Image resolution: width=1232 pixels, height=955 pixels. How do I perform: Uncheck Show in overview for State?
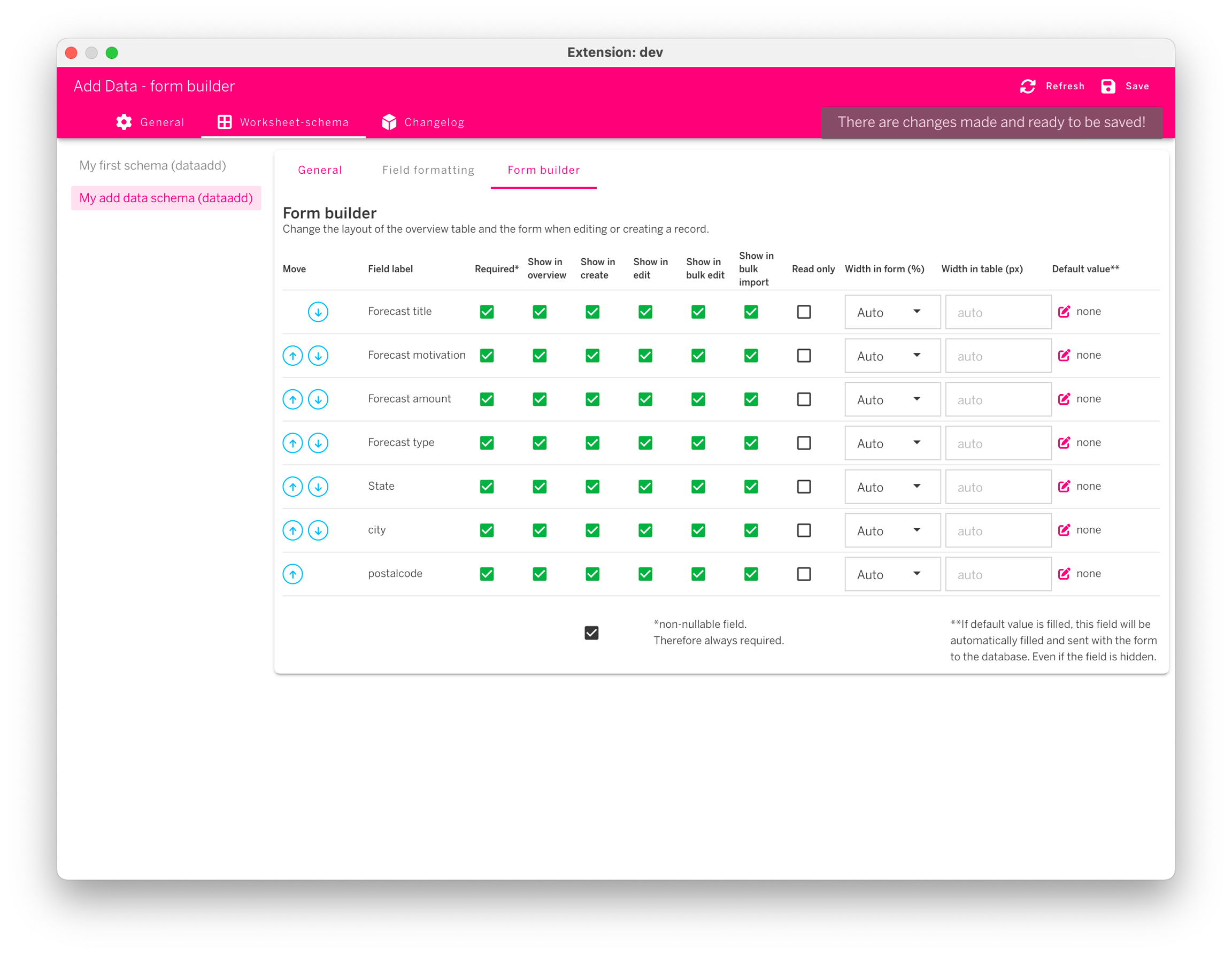[x=540, y=486]
